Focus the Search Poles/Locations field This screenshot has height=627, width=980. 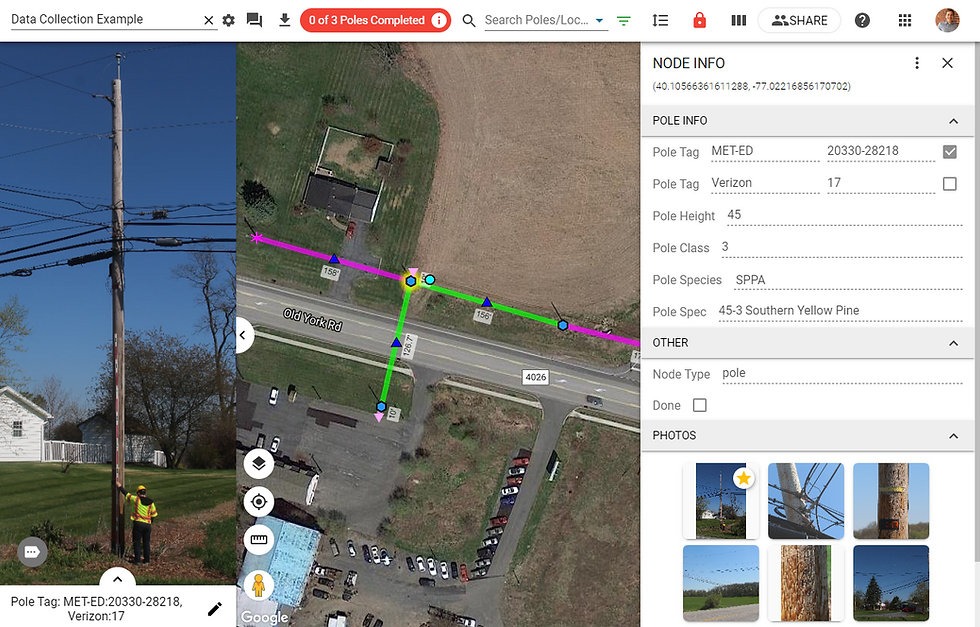coord(536,20)
